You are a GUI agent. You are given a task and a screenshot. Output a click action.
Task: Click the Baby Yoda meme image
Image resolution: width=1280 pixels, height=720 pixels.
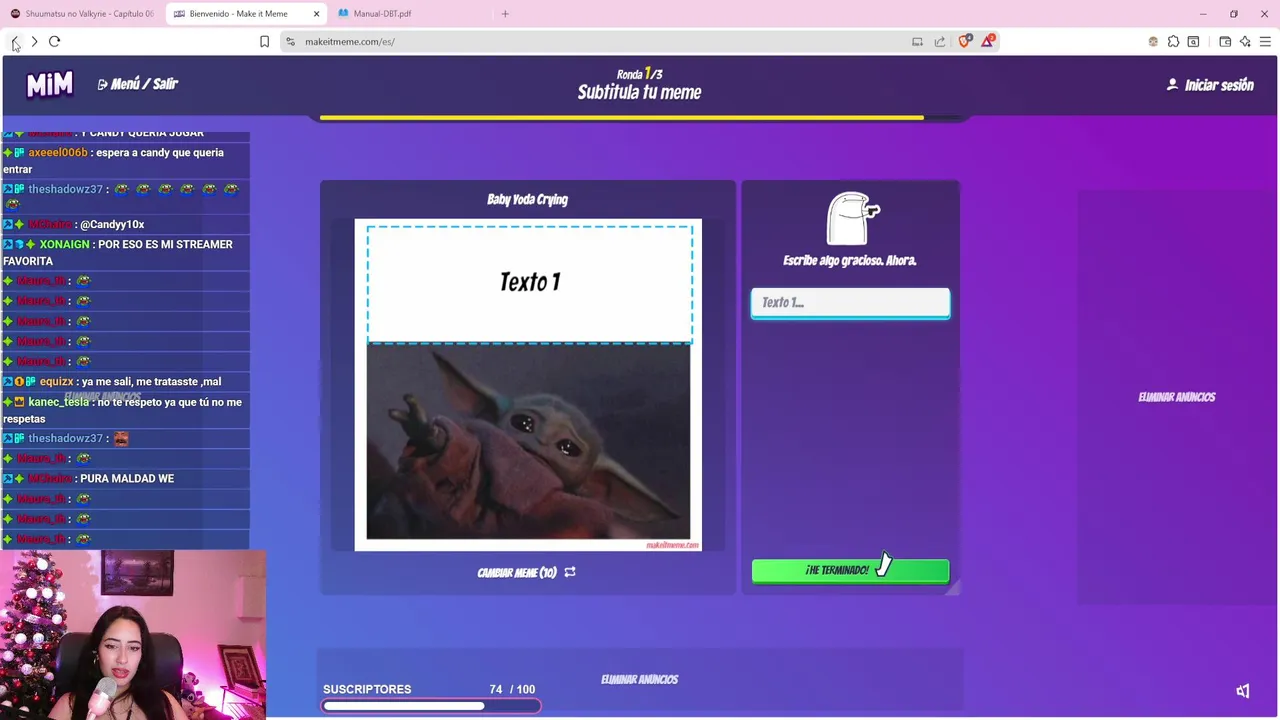click(528, 442)
